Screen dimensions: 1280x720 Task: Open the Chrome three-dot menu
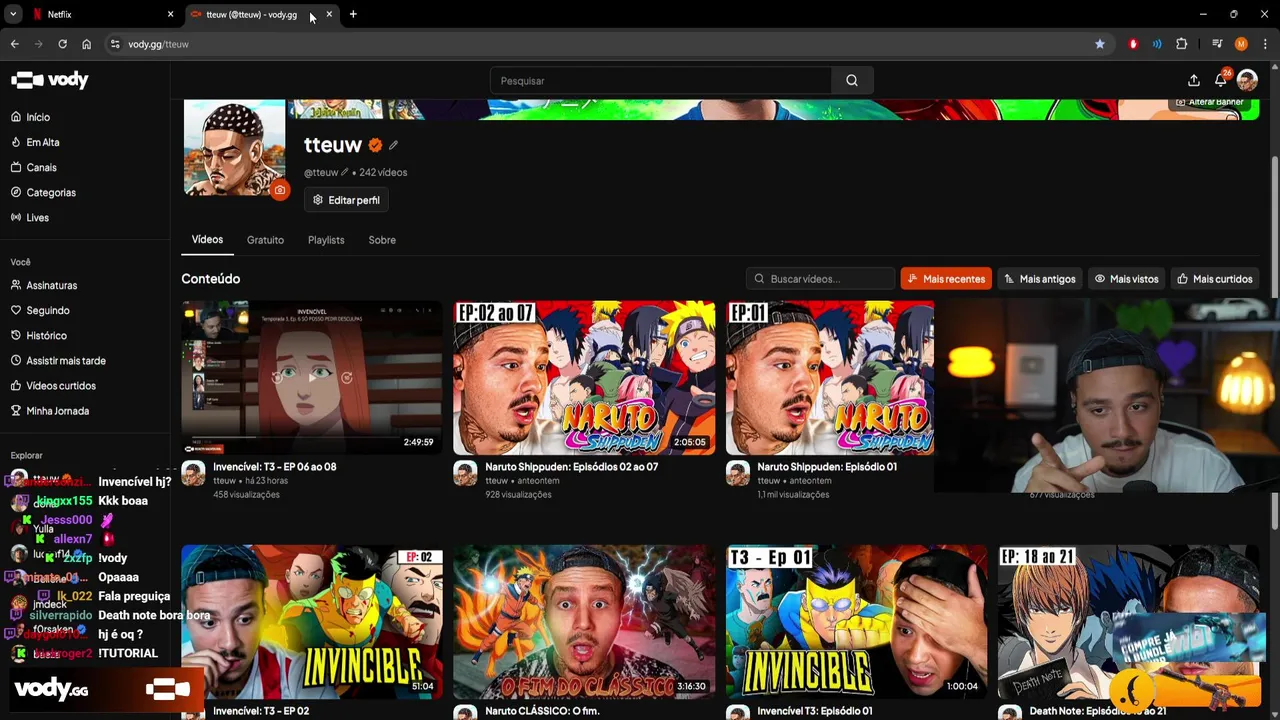[x=1265, y=44]
